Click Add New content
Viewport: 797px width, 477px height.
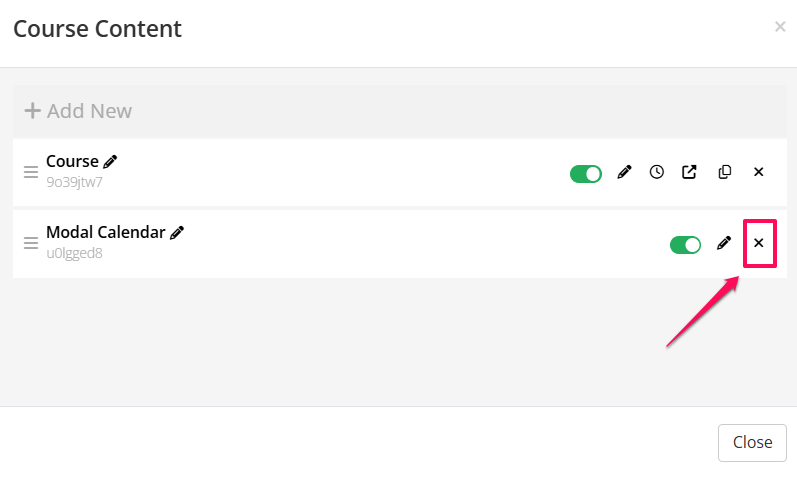pos(78,111)
